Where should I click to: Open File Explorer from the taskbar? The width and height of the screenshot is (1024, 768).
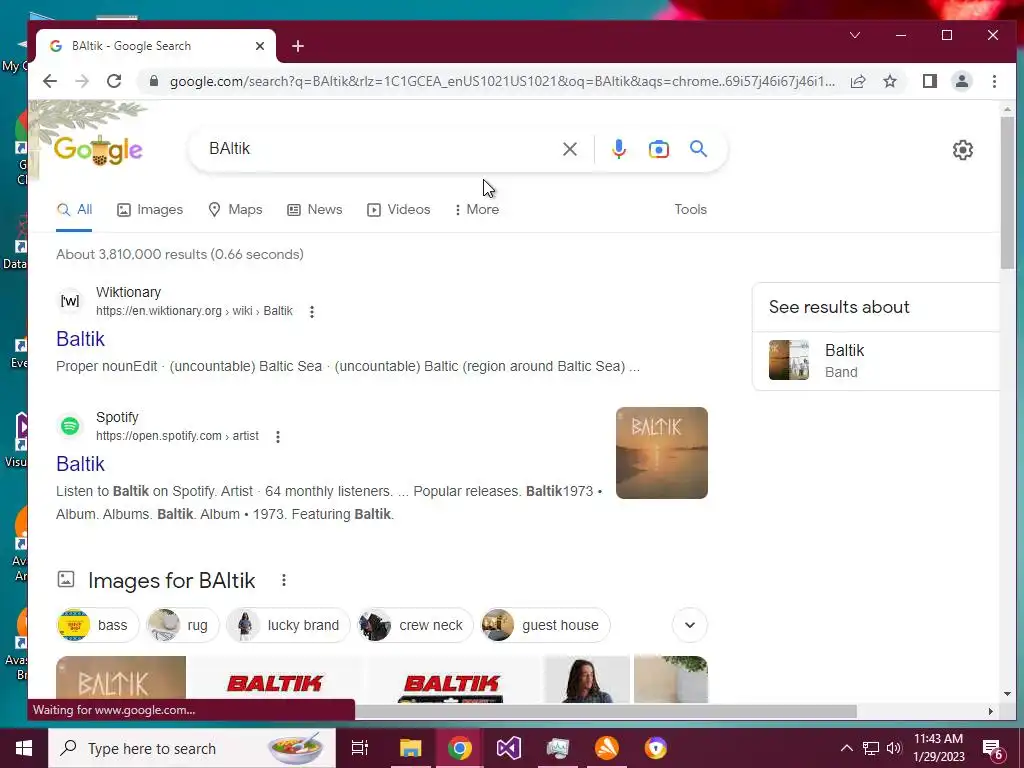[x=410, y=748]
